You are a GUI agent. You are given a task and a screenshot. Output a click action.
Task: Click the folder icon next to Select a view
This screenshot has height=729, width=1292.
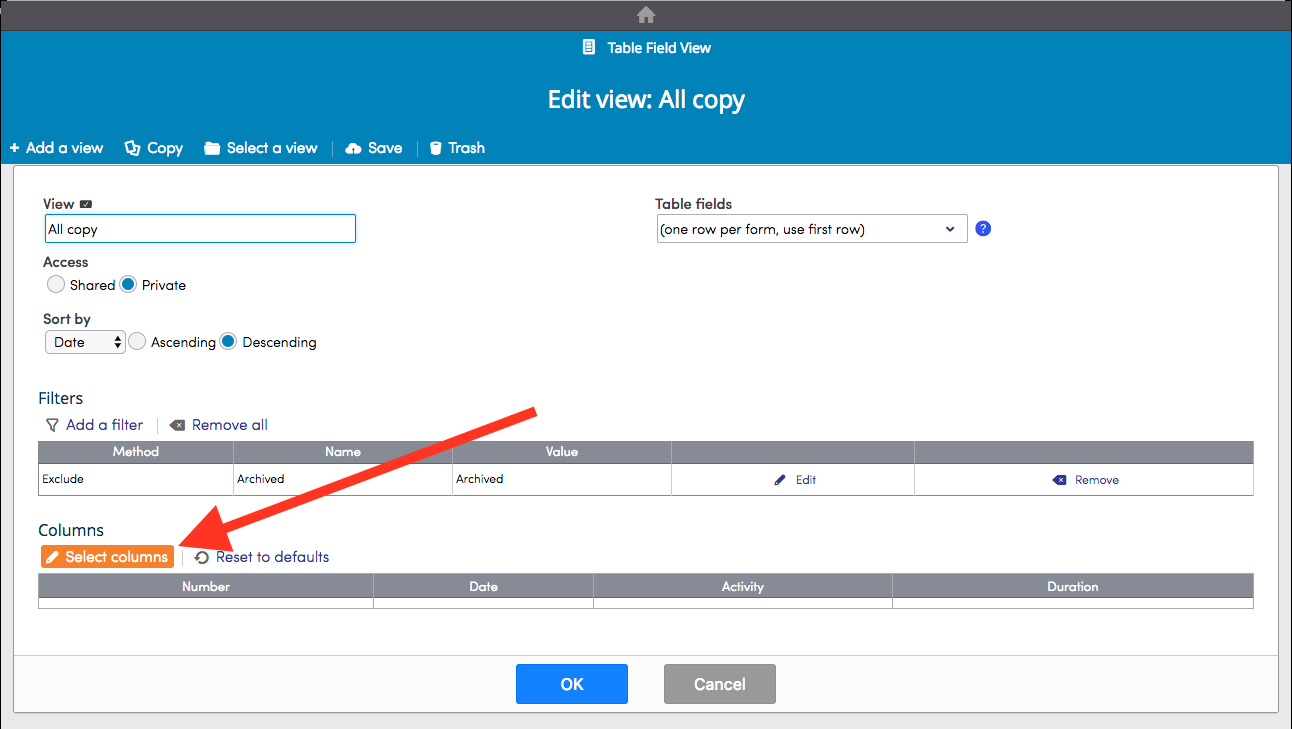211,147
